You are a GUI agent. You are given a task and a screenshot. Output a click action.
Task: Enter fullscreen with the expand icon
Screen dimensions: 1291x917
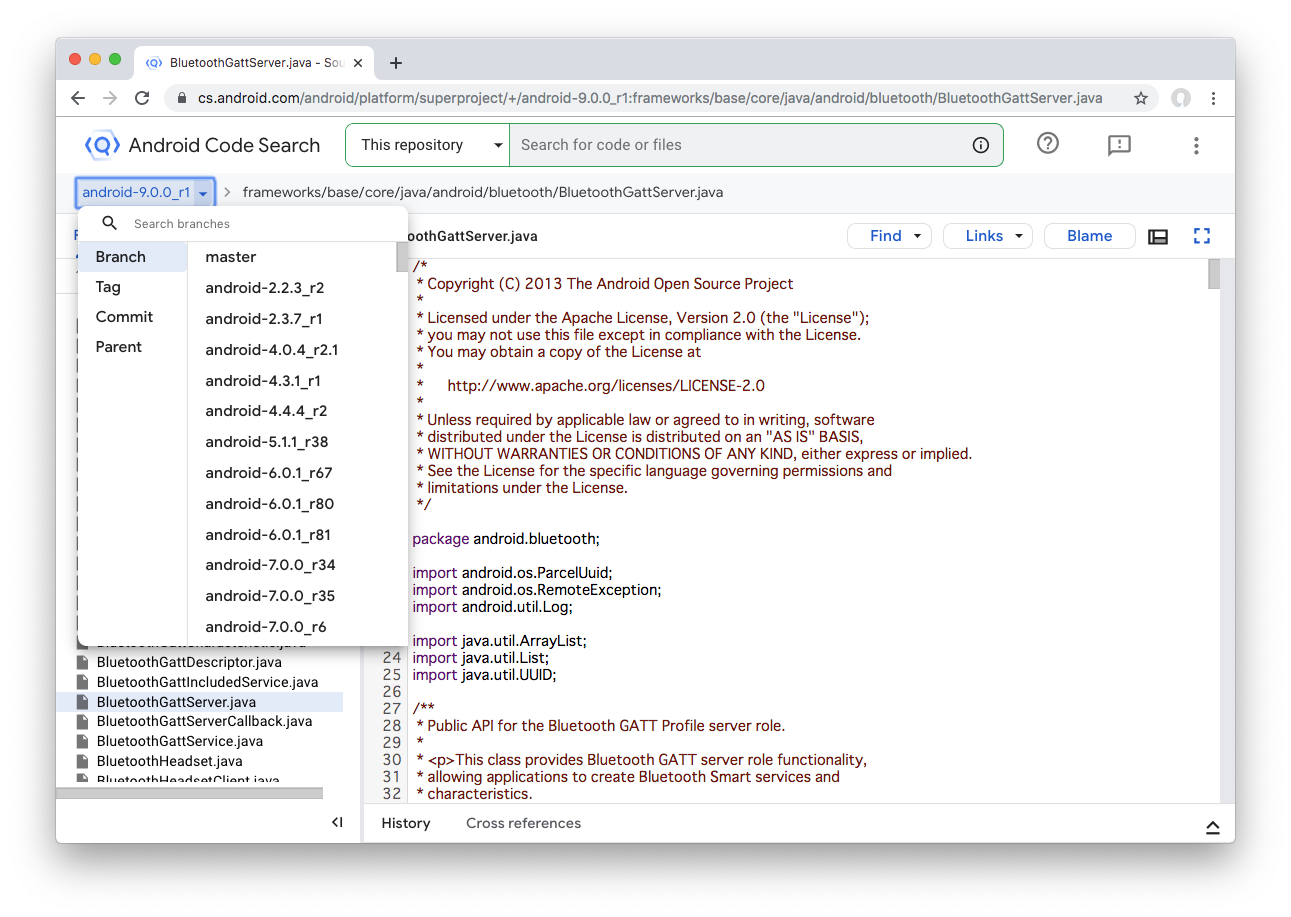click(x=1202, y=236)
